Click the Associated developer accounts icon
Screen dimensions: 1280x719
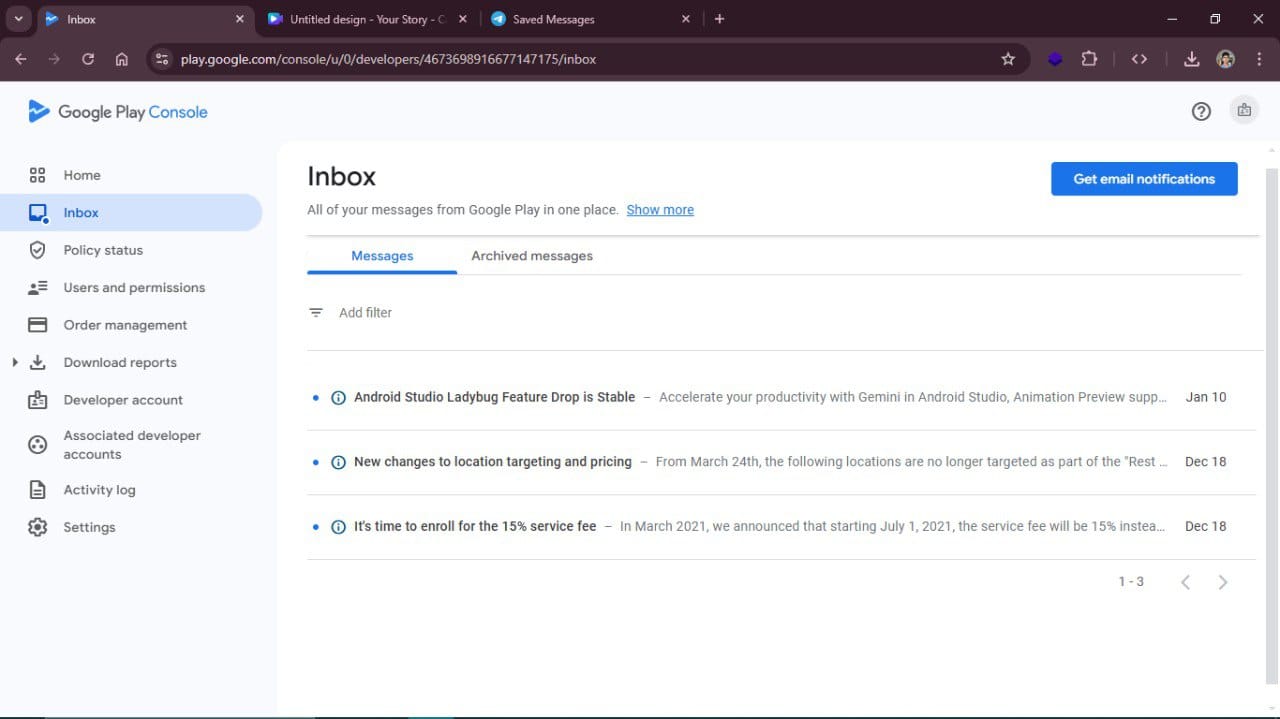38,445
